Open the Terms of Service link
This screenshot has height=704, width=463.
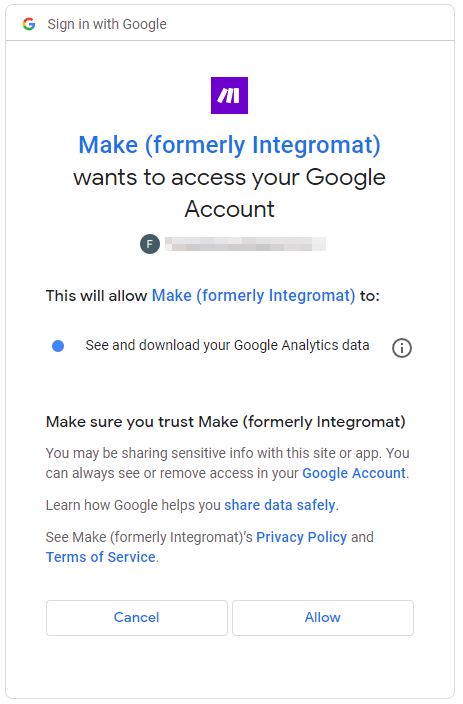101,557
